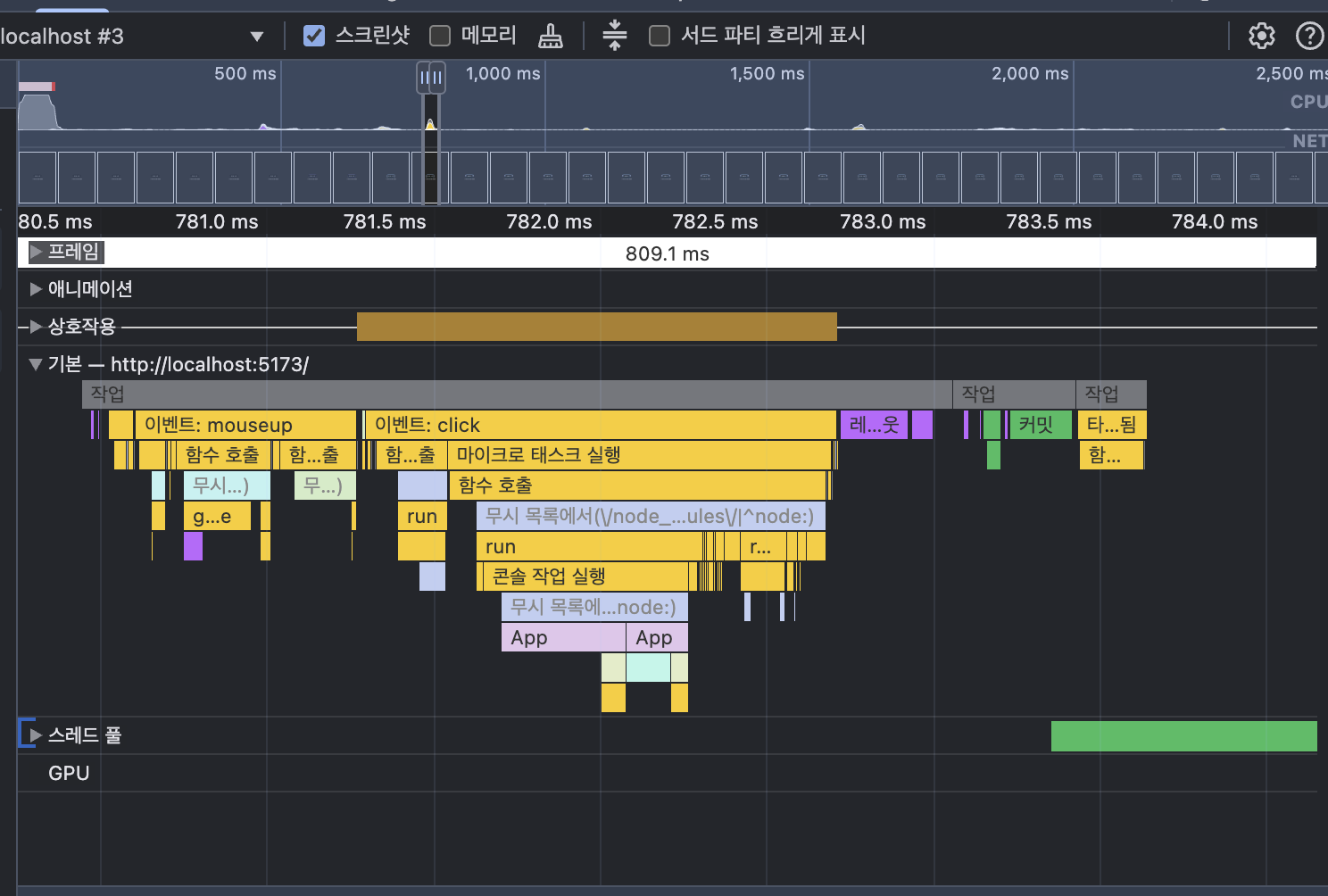The width and height of the screenshot is (1328, 896).
Task: Expand the 스레드 풀 track
Action: (37, 735)
